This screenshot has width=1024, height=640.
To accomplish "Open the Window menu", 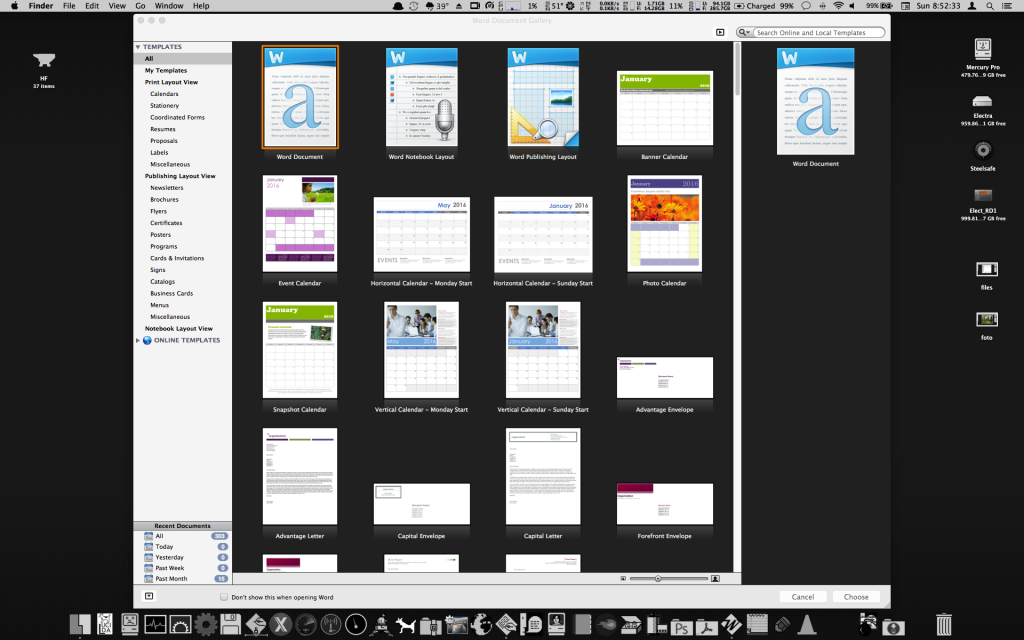I will coord(168,6).
